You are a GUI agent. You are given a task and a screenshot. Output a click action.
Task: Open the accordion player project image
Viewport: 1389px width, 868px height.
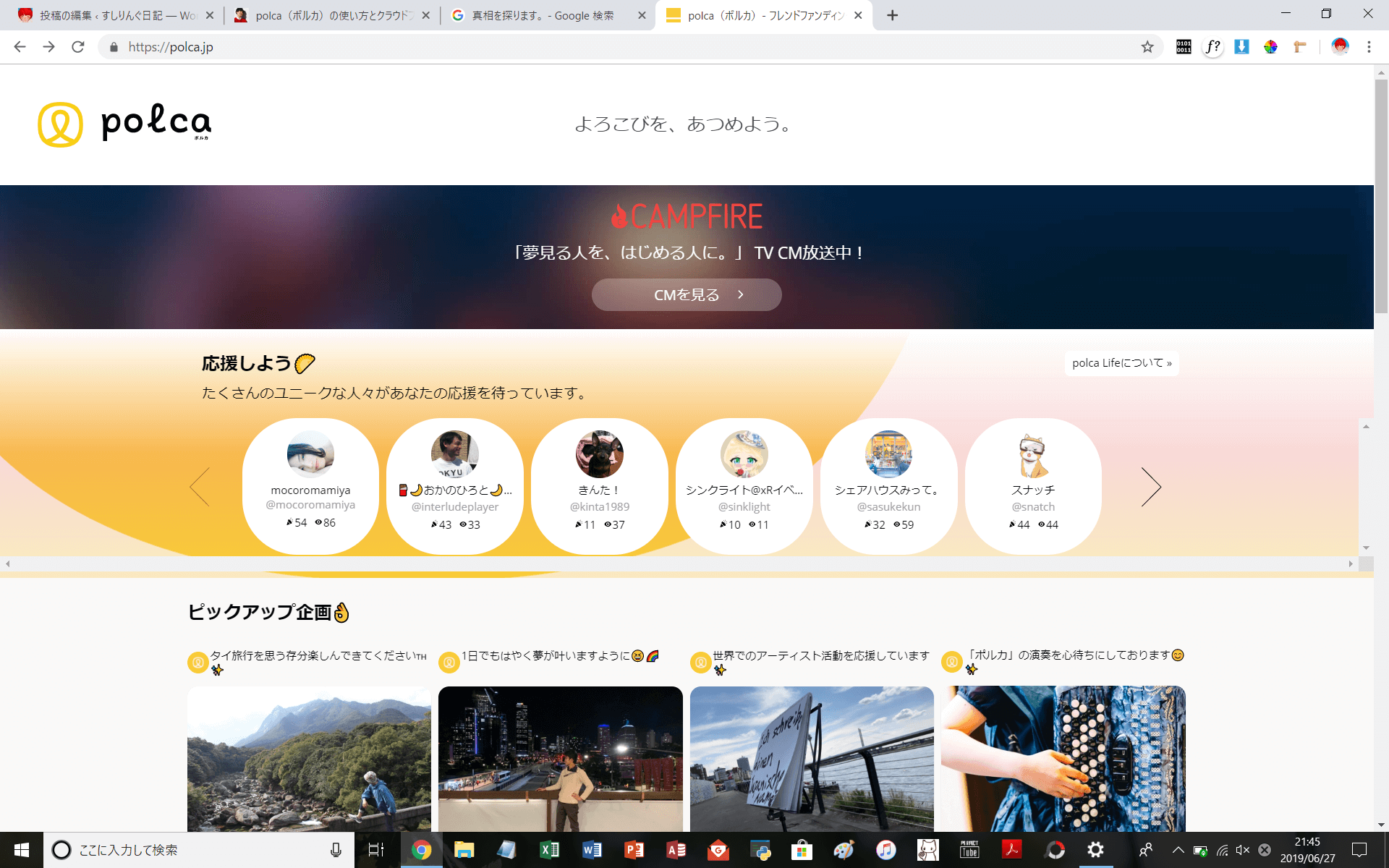[x=1063, y=759]
